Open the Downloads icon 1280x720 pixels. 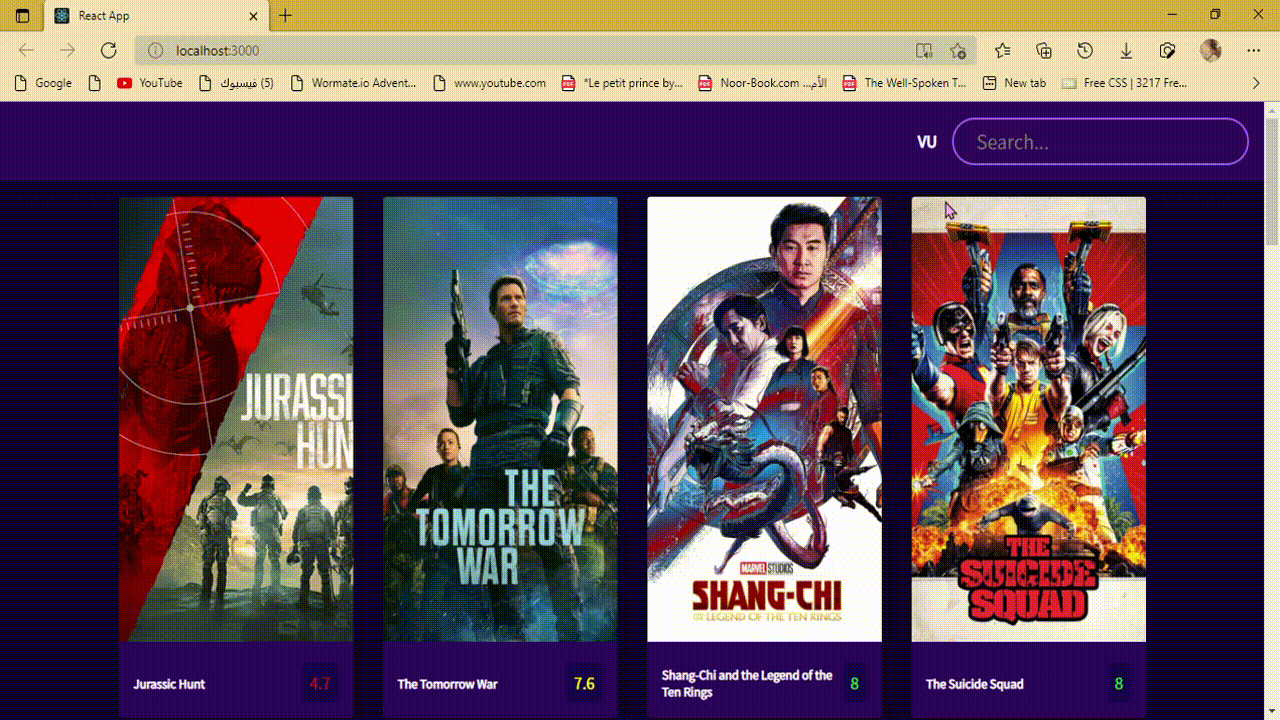1126,50
